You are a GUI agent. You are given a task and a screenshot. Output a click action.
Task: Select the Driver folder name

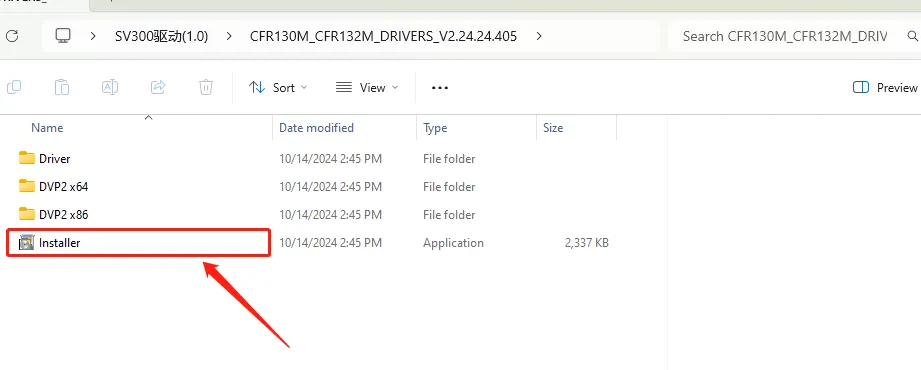[55, 159]
